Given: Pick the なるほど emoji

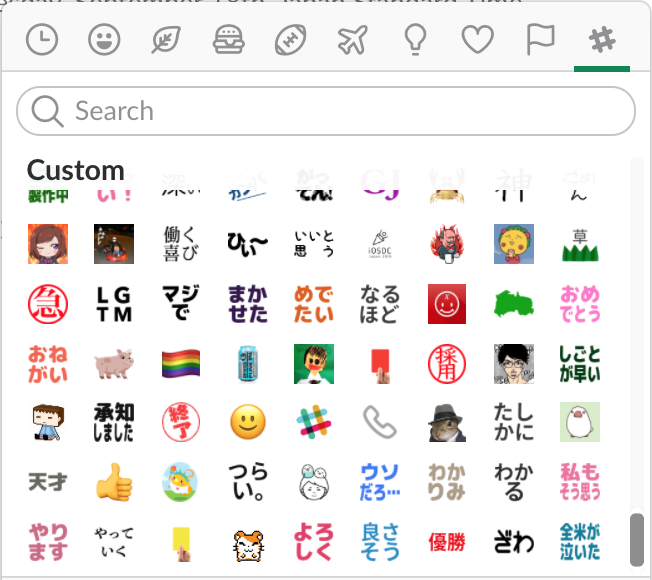Looking at the screenshot, I should pos(380,304).
